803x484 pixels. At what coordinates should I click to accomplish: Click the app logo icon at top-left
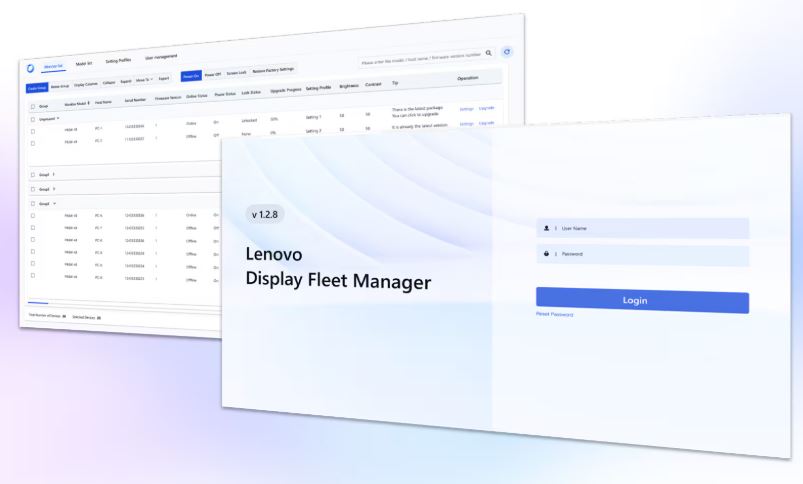pyautogui.click(x=31, y=68)
